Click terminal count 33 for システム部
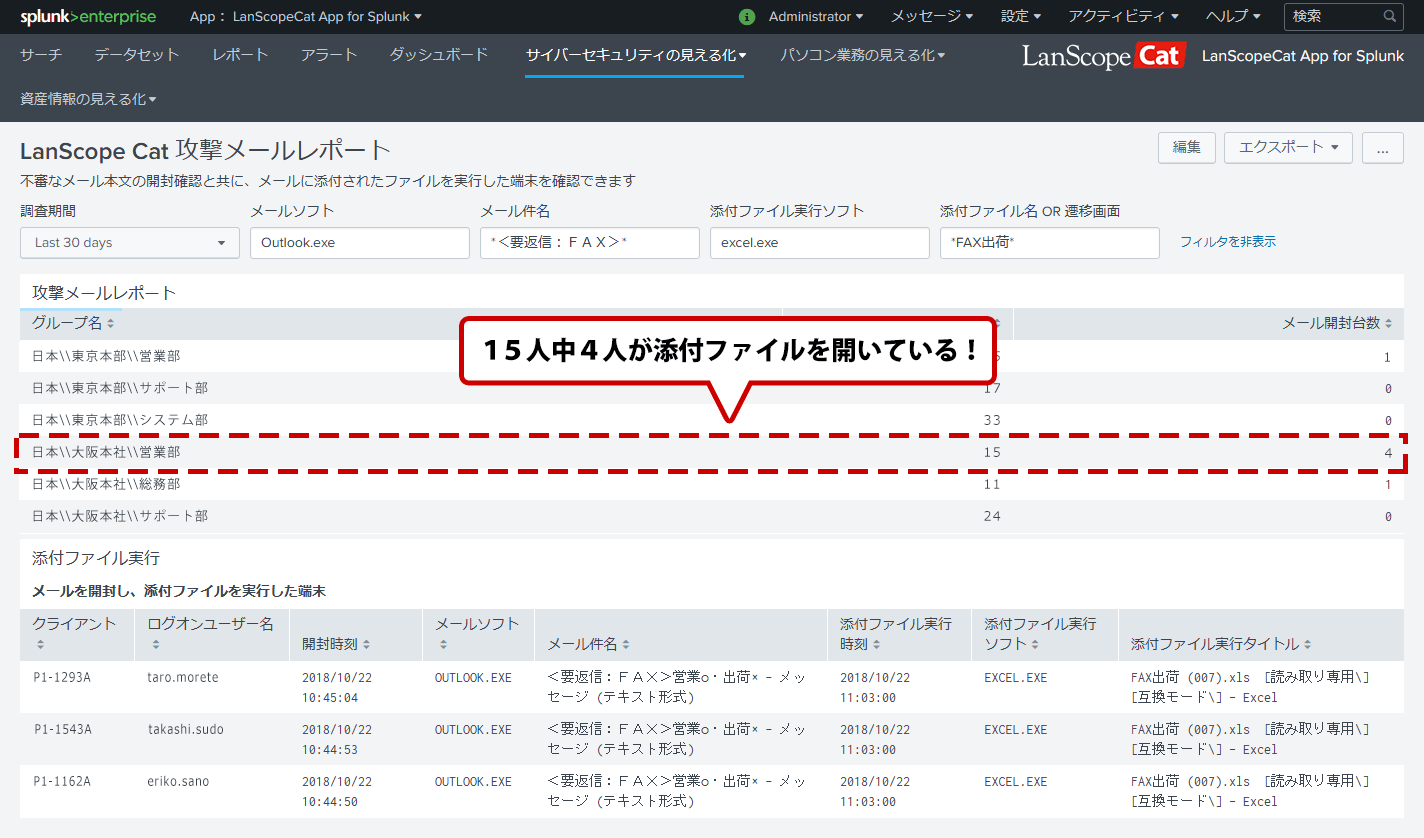 point(991,420)
